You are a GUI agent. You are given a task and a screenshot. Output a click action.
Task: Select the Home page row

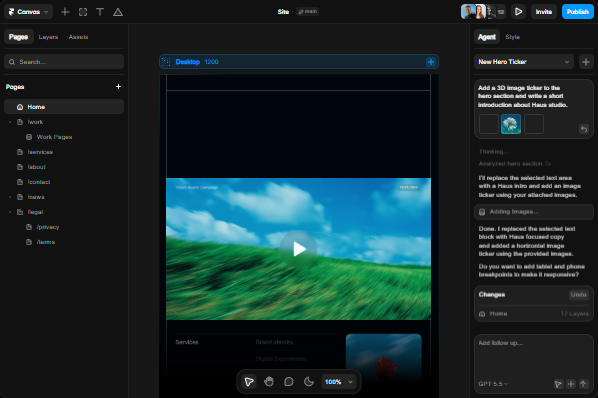[64, 107]
